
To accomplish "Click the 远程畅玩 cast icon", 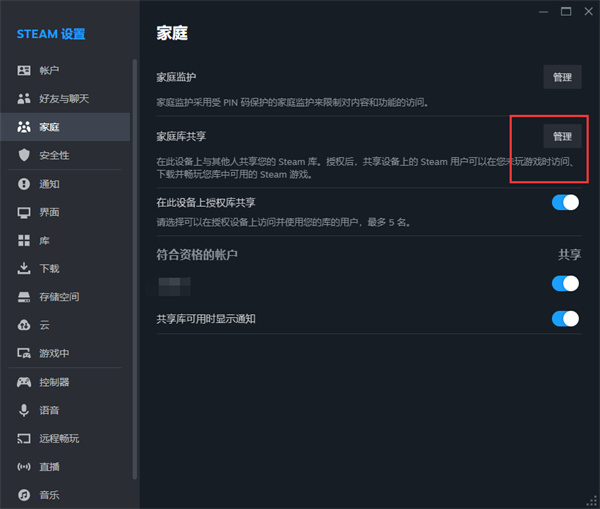I will click(x=24, y=439).
